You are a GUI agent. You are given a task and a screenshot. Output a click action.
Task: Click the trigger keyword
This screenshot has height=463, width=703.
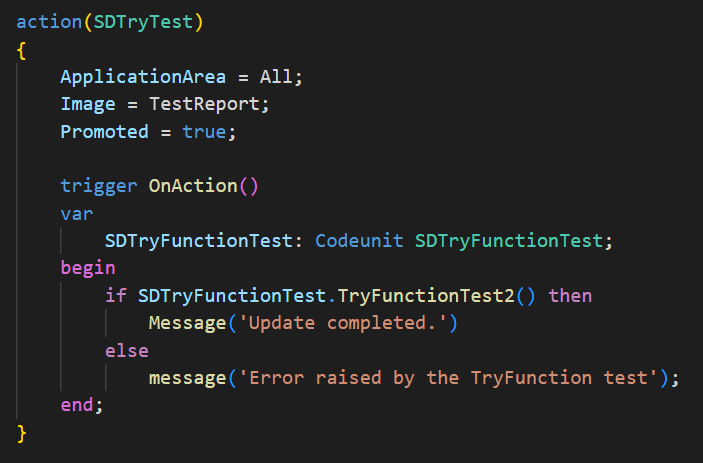point(99,186)
